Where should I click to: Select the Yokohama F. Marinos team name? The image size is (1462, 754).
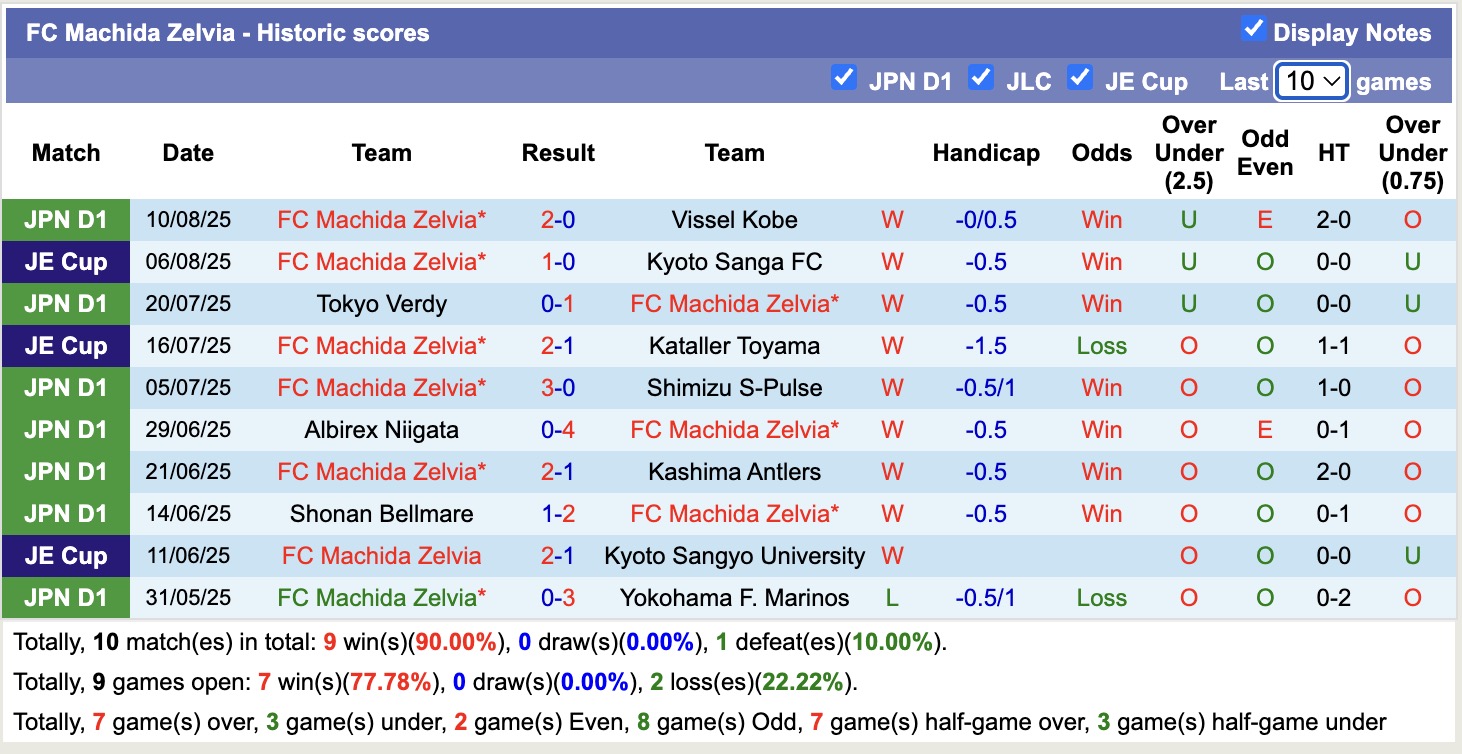[x=734, y=597]
